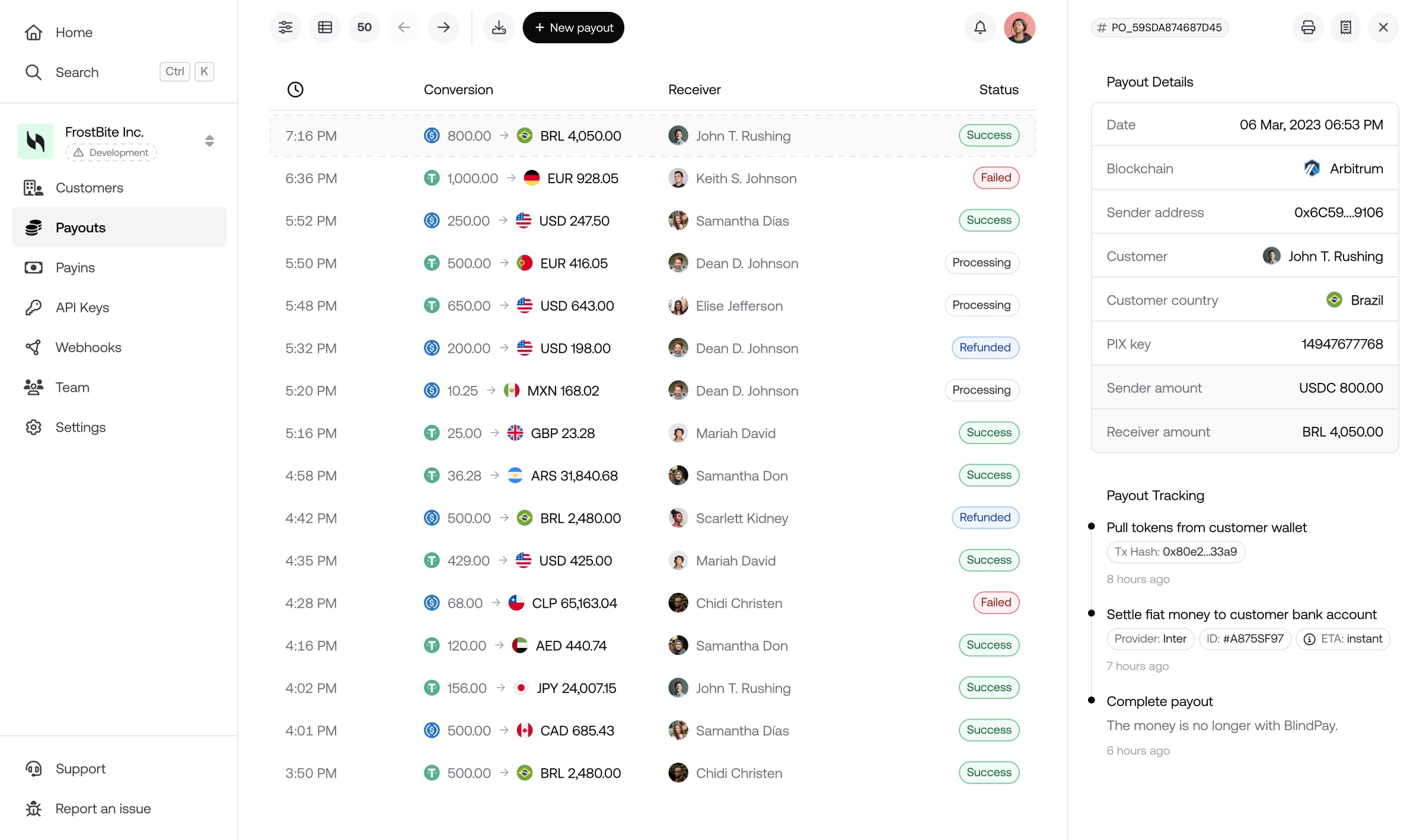Click the Arbitrum blockchain value
Viewport: 1423px width, 840px height.
(1343, 168)
